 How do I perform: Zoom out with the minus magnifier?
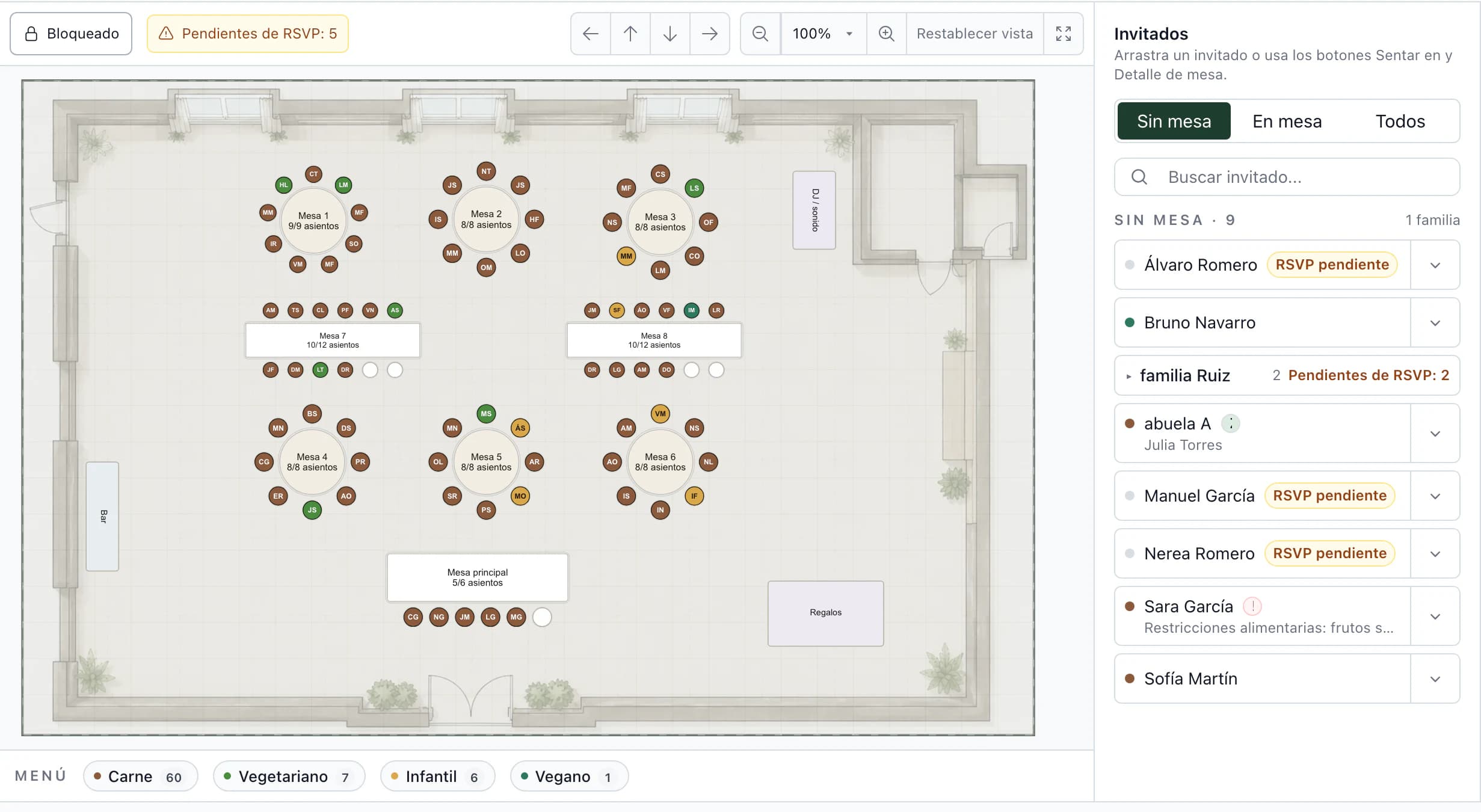(x=760, y=34)
